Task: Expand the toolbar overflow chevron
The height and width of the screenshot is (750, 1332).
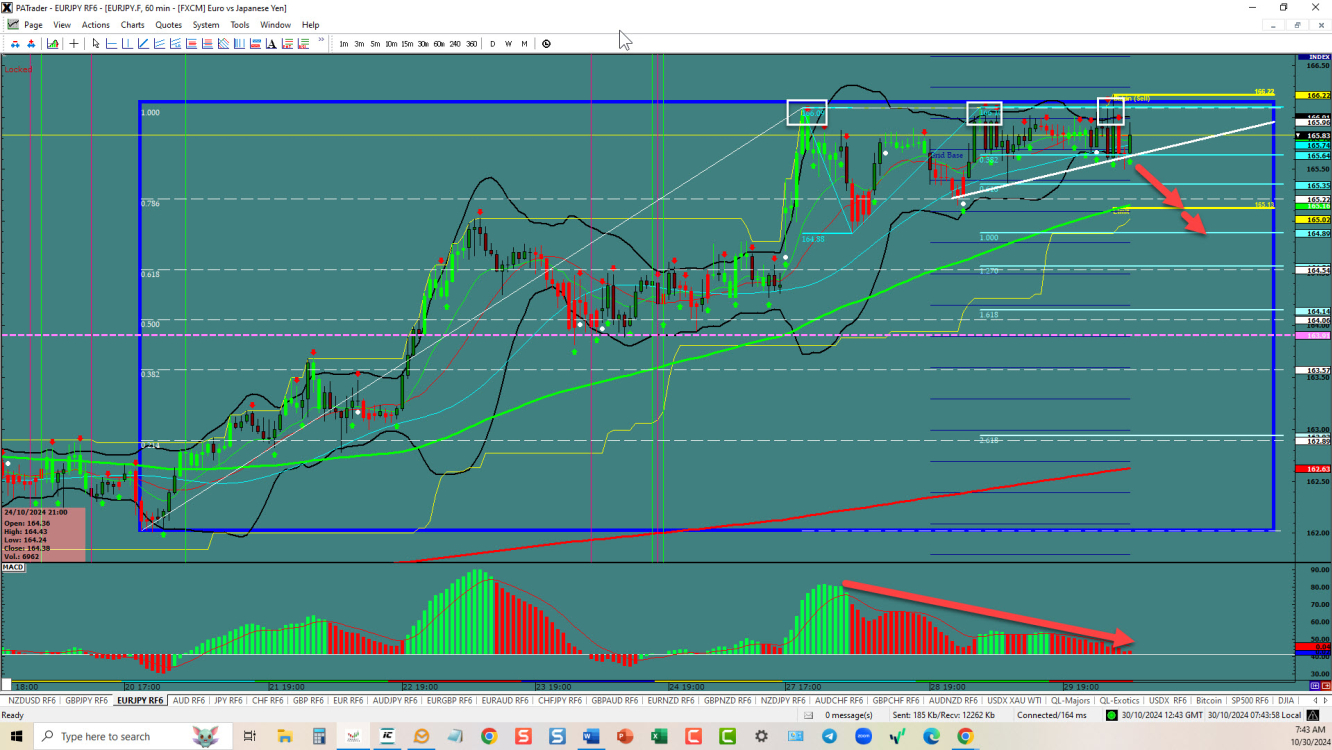Action: pyautogui.click(x=322, y=40)
